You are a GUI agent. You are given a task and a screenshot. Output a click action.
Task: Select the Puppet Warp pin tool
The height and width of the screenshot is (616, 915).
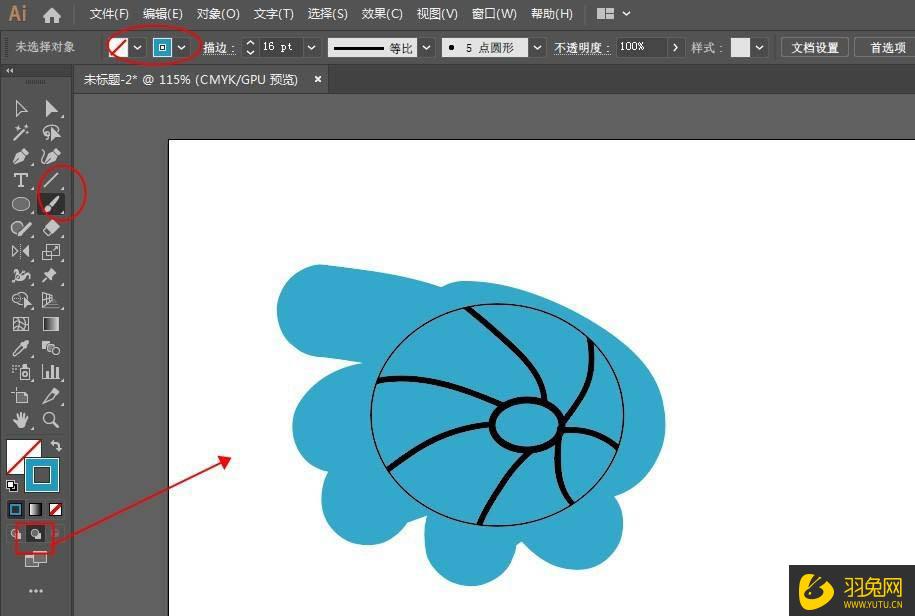[51, 276]
